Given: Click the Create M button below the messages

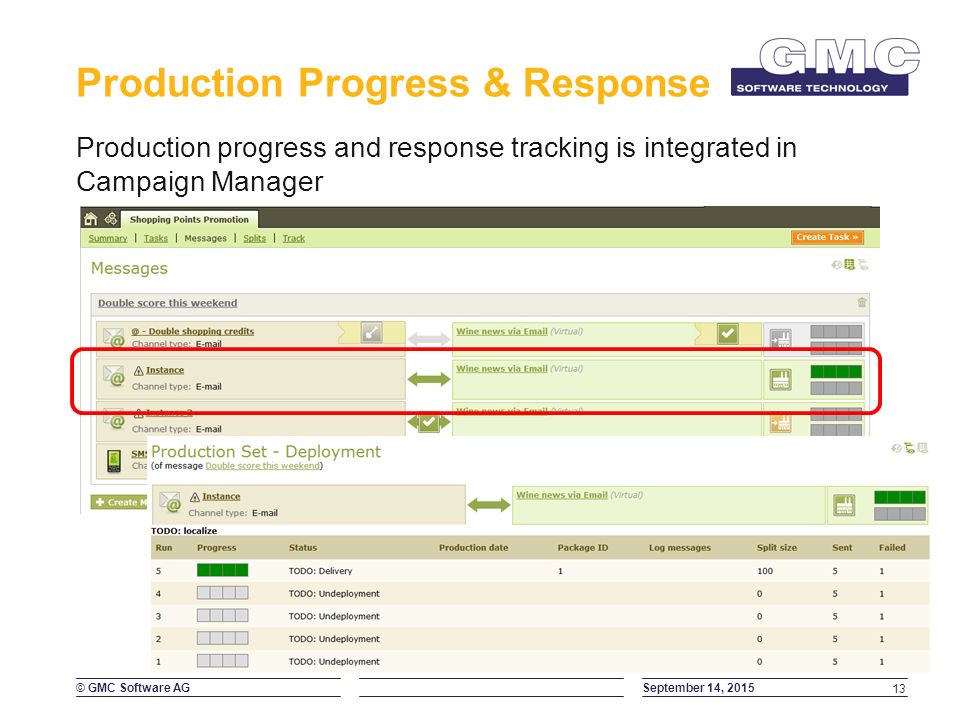Looking at the screenshot, I should [119, 502].
